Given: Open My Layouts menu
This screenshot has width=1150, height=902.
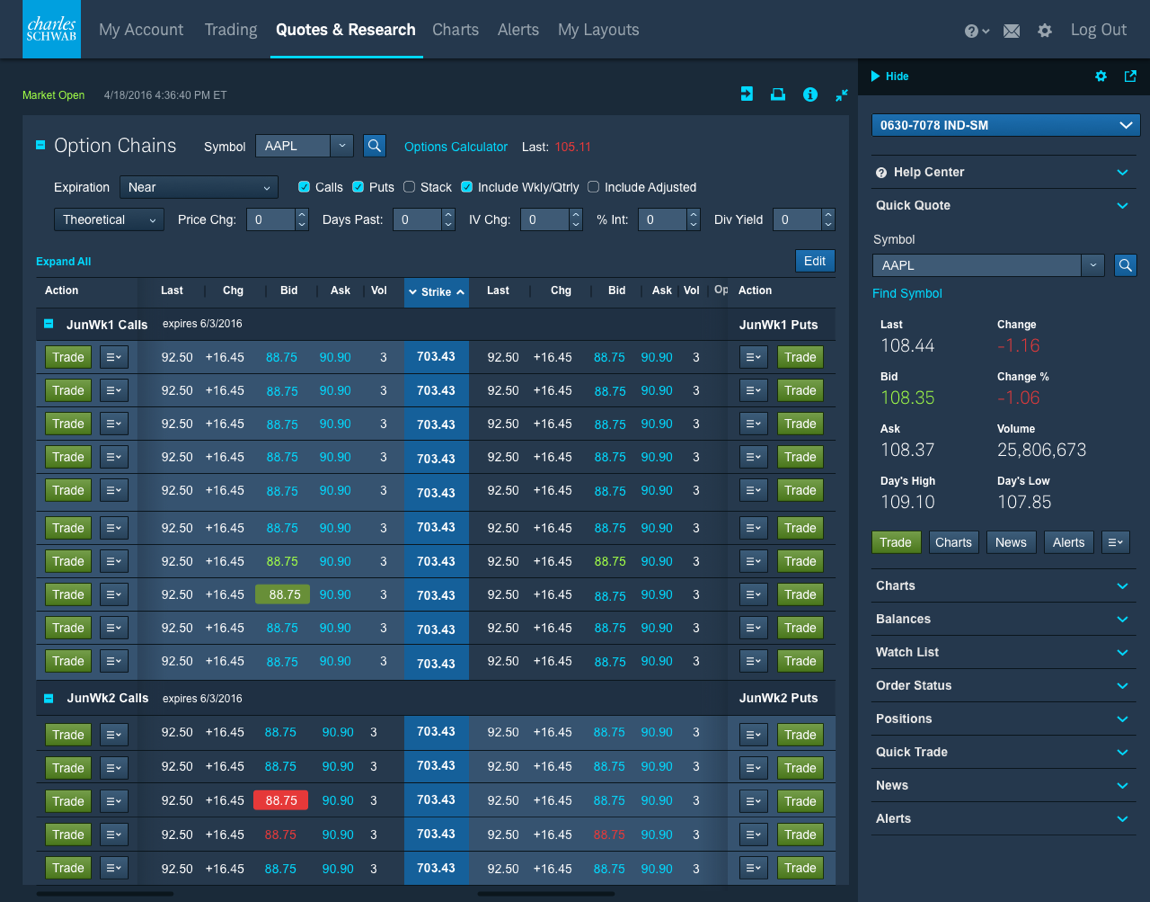Looking at the screenshot, I should pyautogui.click(x=598, y=30).
